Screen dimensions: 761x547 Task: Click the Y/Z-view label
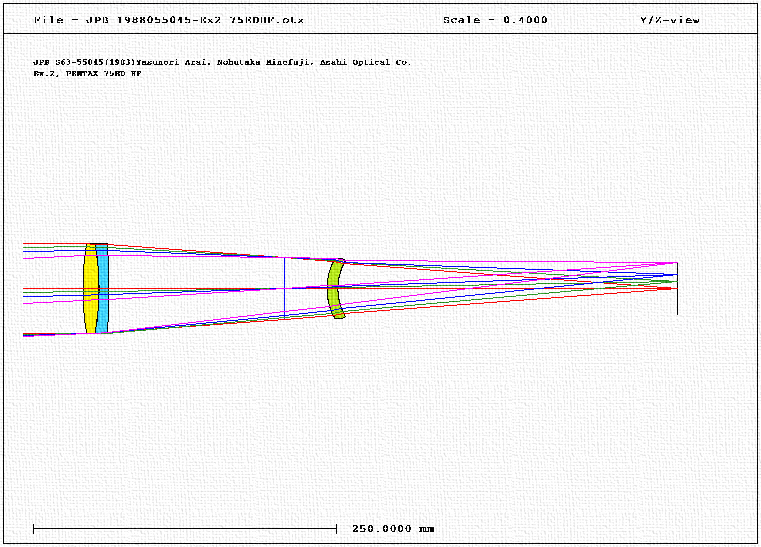pos(670,20)
